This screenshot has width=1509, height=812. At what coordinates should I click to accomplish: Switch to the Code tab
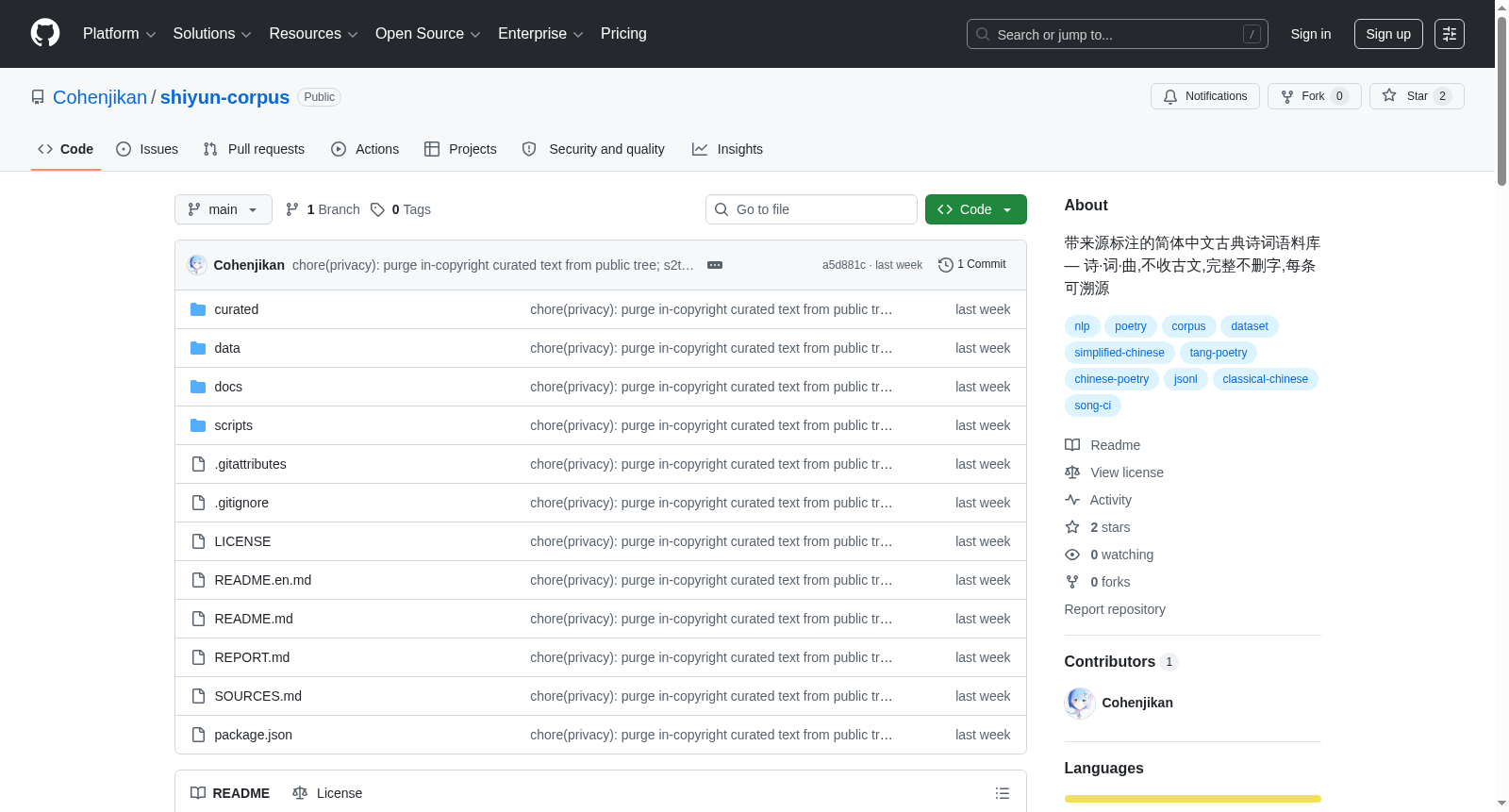pyautogui.click(x=66, y=149)
